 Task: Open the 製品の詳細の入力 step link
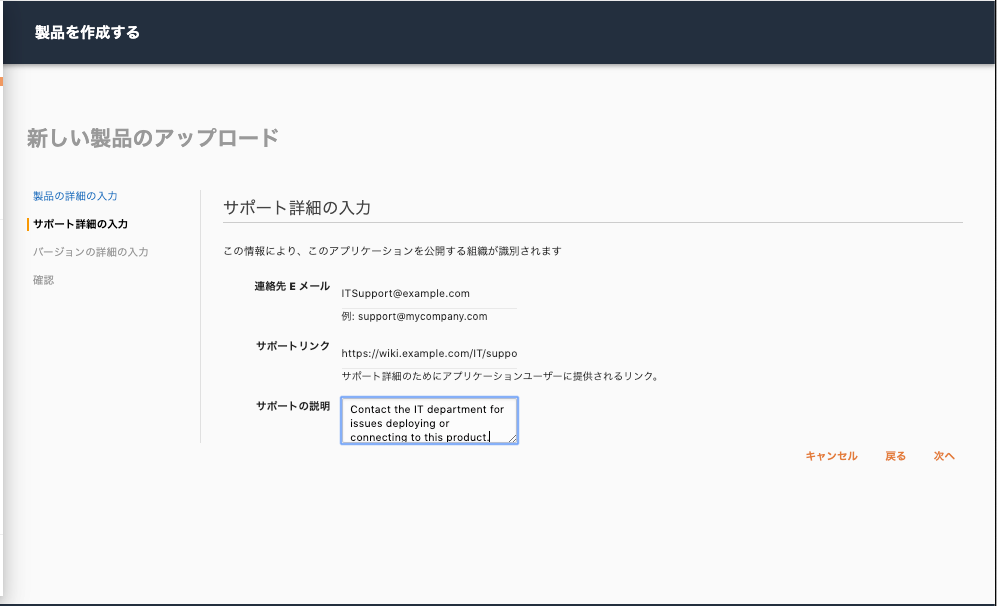tap(75, 196)
